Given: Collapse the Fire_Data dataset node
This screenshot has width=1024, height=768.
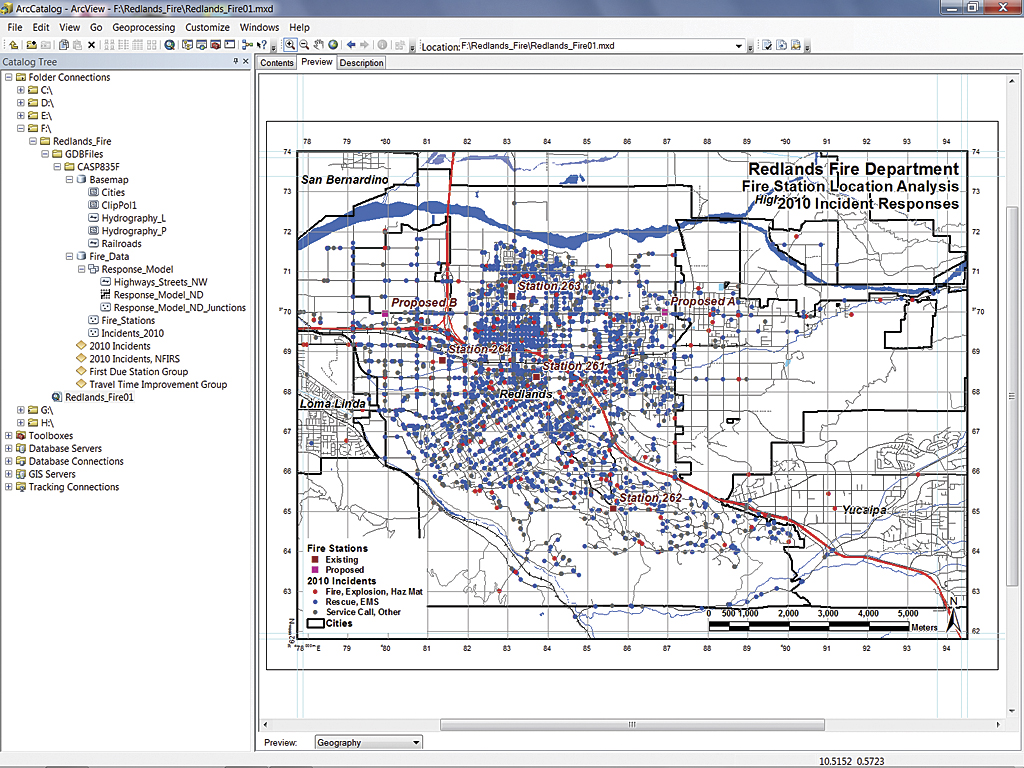Looking at the screenshot, I should point(69,257).
